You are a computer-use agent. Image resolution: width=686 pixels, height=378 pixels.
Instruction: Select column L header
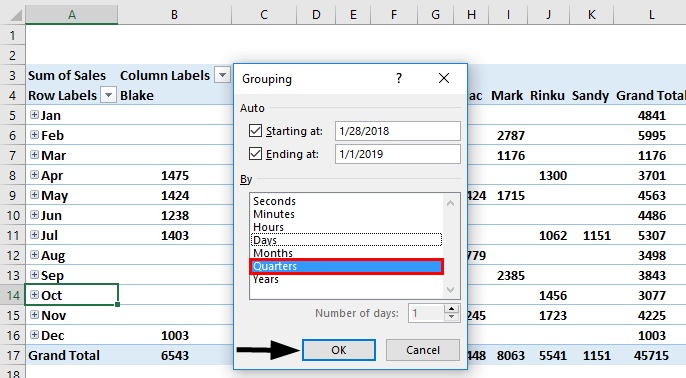pyautogui.click(x=651, y=15)
